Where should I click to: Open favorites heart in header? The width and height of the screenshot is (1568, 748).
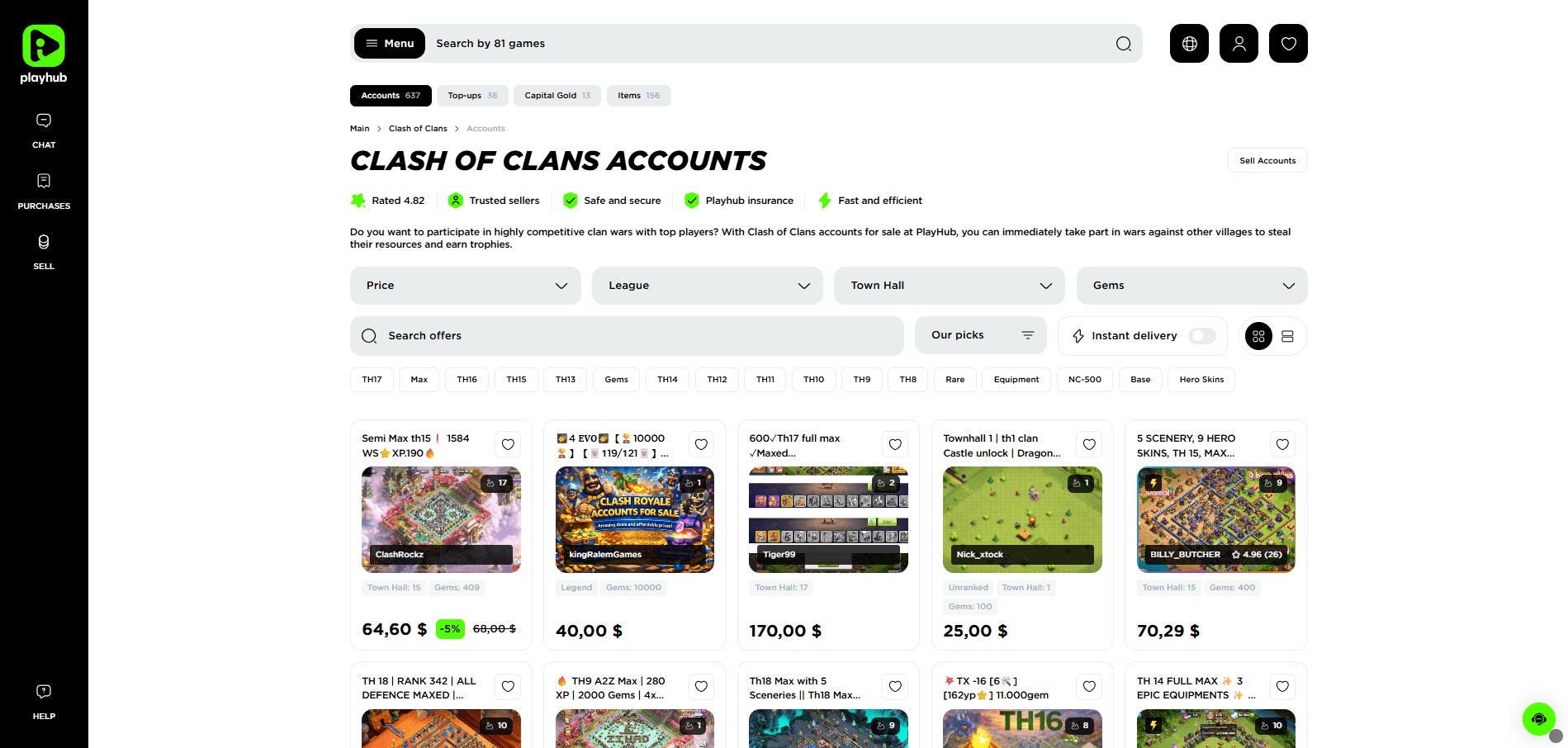(1288, 44)
